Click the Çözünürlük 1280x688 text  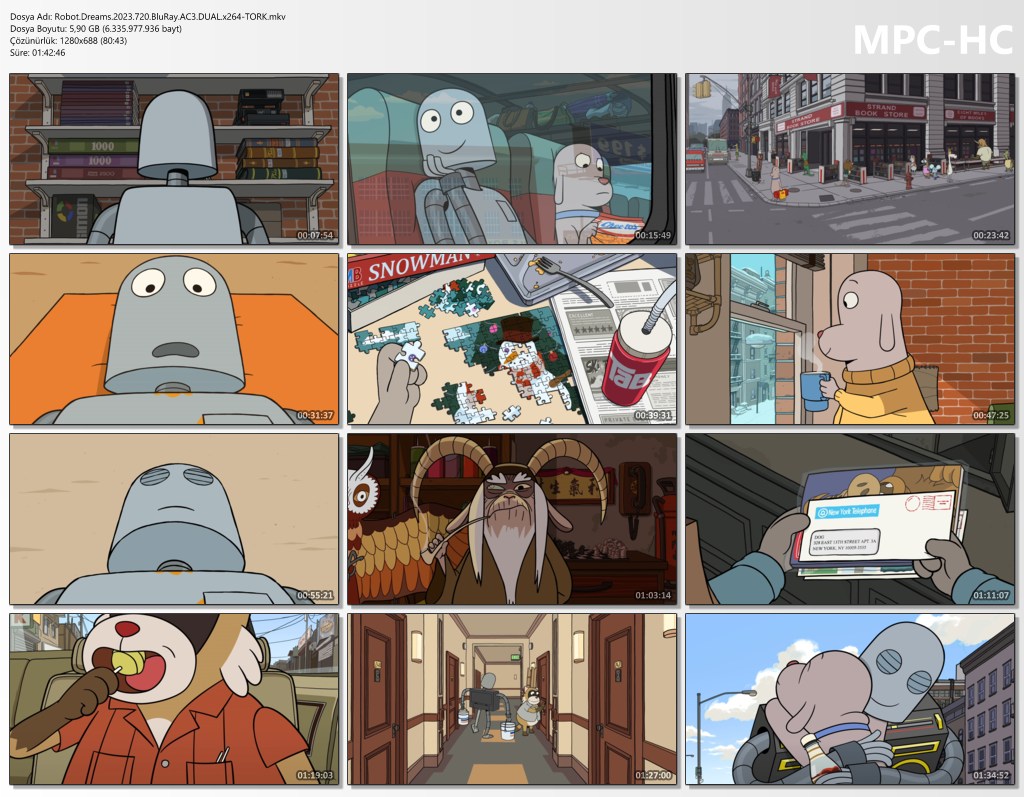[x=69, y=41]
